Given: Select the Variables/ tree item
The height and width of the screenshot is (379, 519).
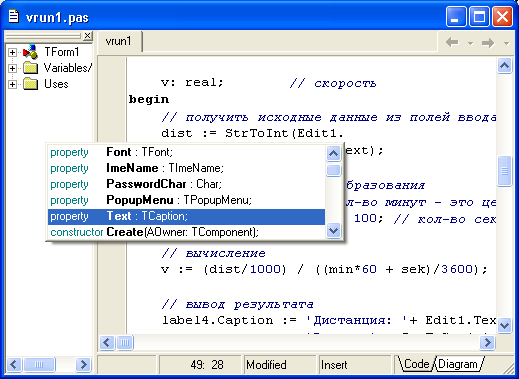Looking at the screenshot, I should [68, 68].
